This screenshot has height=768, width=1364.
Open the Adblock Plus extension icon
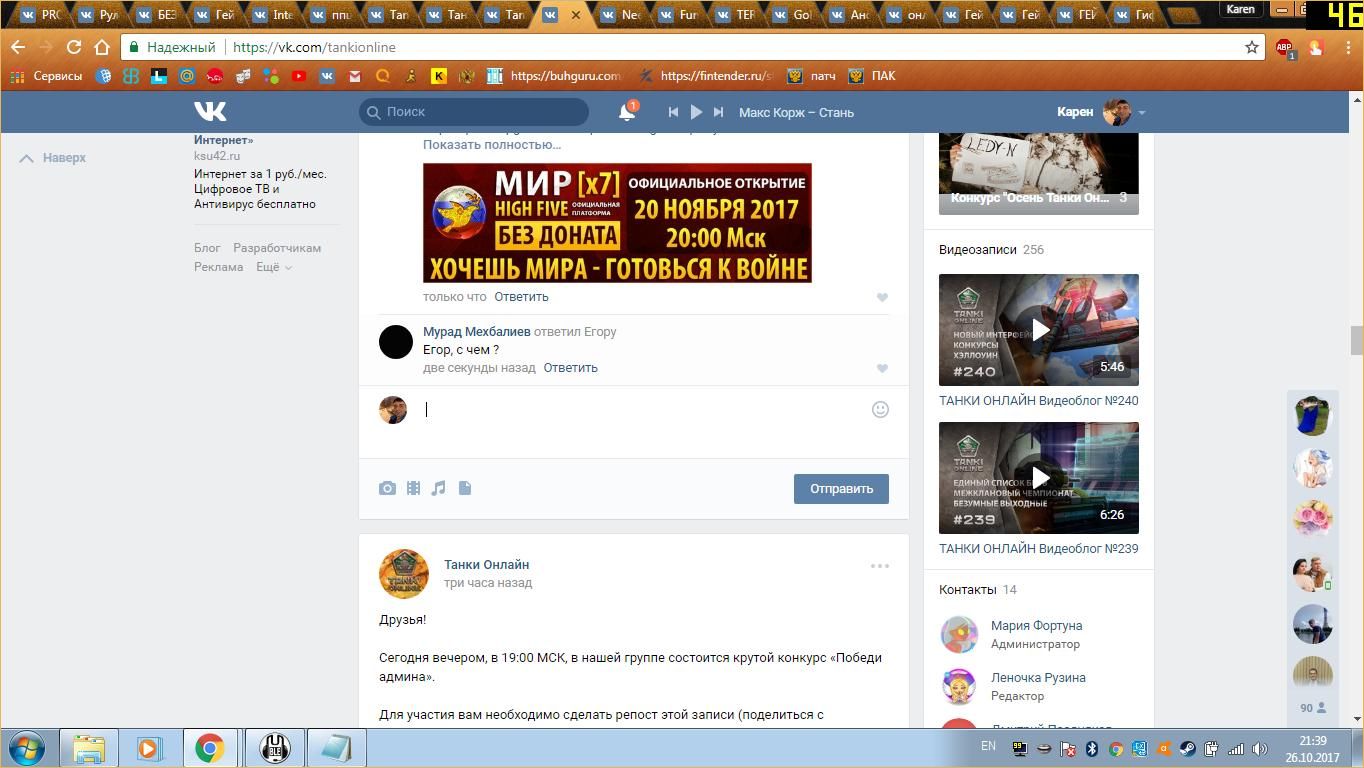tap(1284, 47)
